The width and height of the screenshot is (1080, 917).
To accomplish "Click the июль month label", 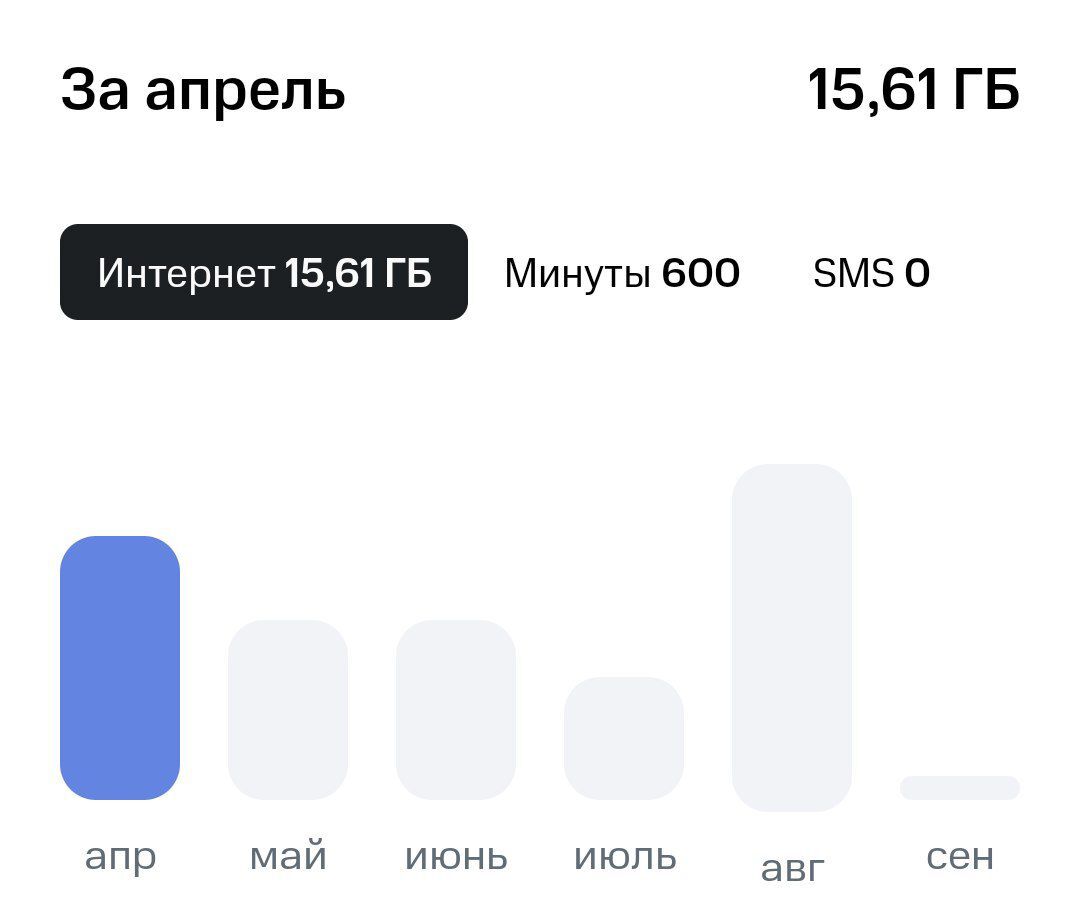I will pyautogui.click(x=625, y=858).
